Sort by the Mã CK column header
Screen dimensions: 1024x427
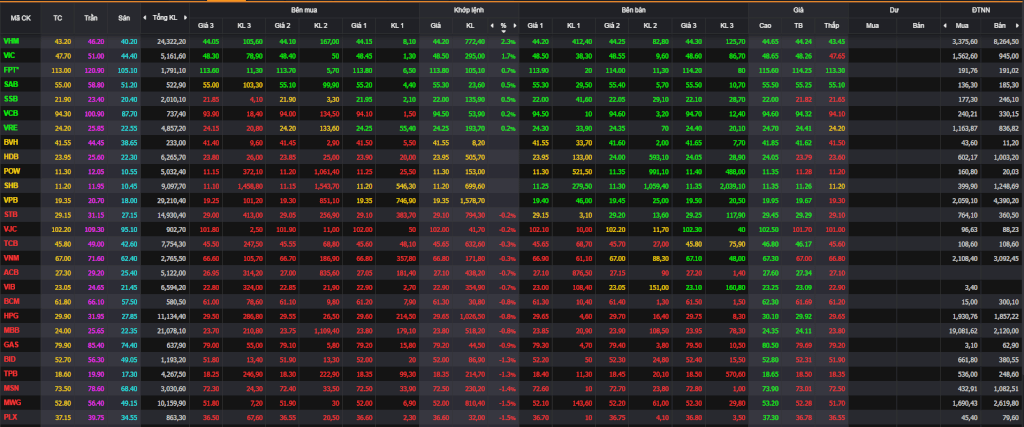coord(21,18)
